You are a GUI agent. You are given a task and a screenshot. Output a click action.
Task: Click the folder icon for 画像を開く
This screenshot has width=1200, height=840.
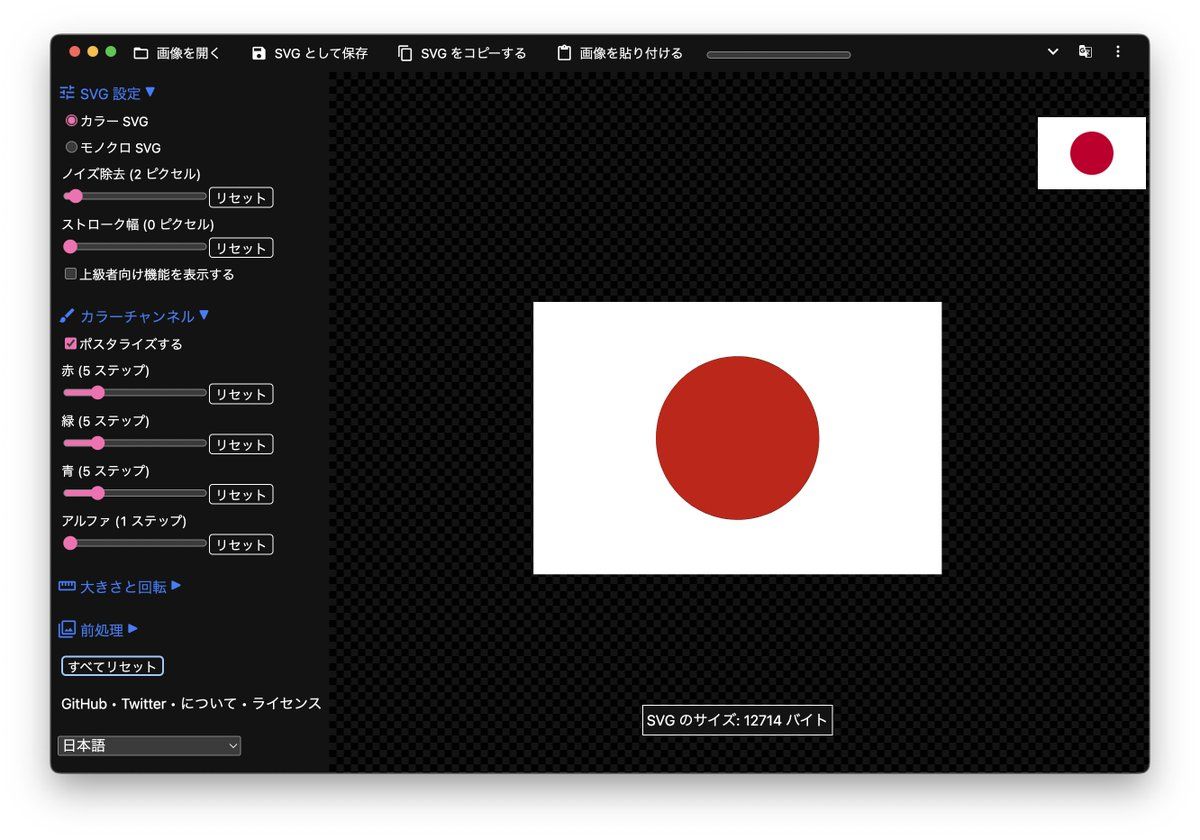141,53
